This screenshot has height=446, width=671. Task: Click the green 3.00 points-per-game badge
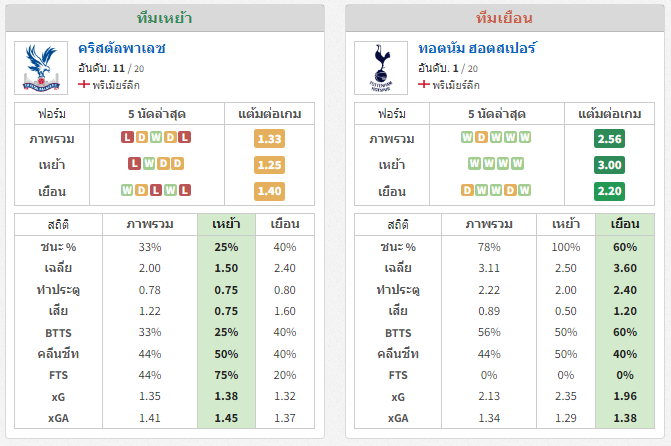click(x=609, y=165)
